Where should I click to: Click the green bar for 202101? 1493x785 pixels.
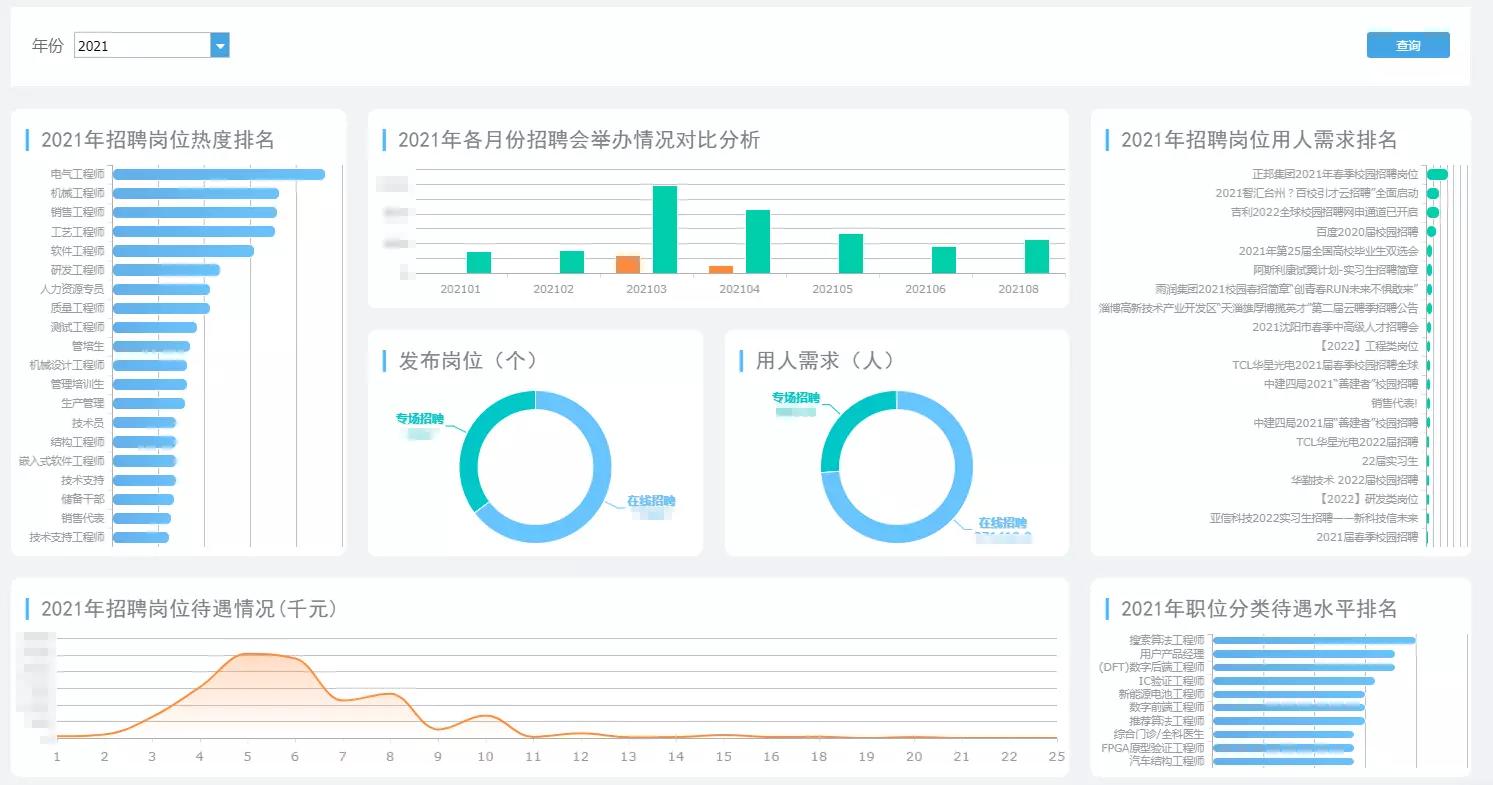tap(479, 262)
